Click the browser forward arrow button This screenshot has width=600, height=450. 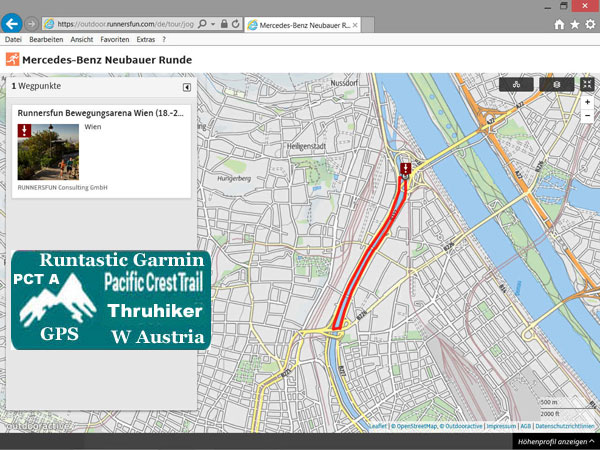pos(31,24)
